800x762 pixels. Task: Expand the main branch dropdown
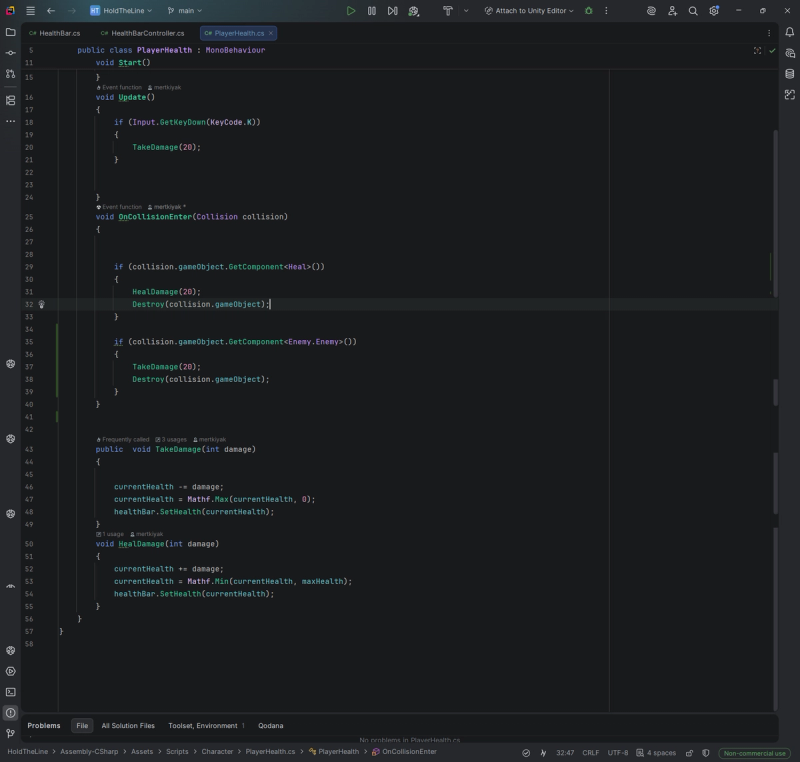pyautogui.click(x=185, y=11)
